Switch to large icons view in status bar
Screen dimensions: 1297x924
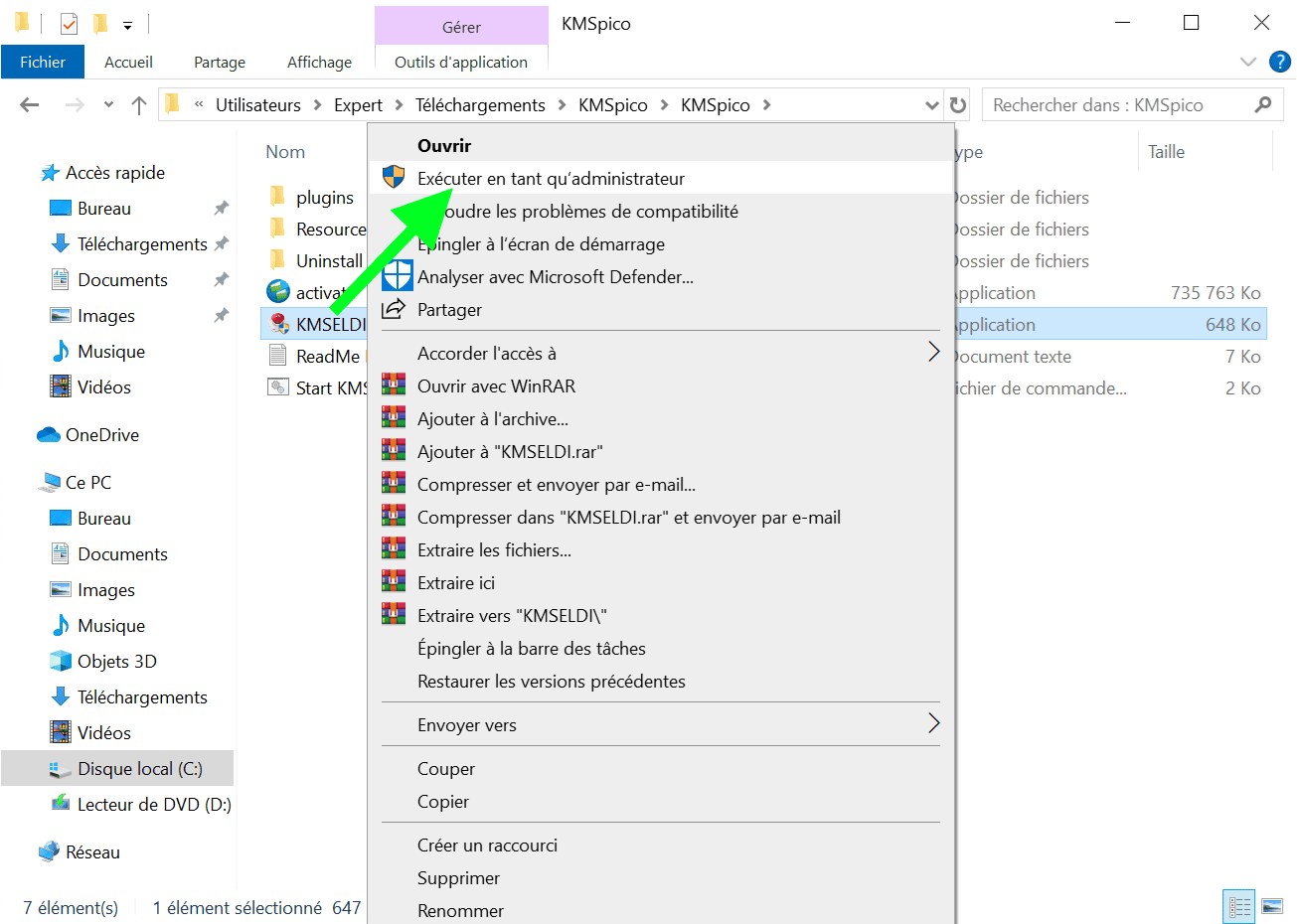[1272, 906]
